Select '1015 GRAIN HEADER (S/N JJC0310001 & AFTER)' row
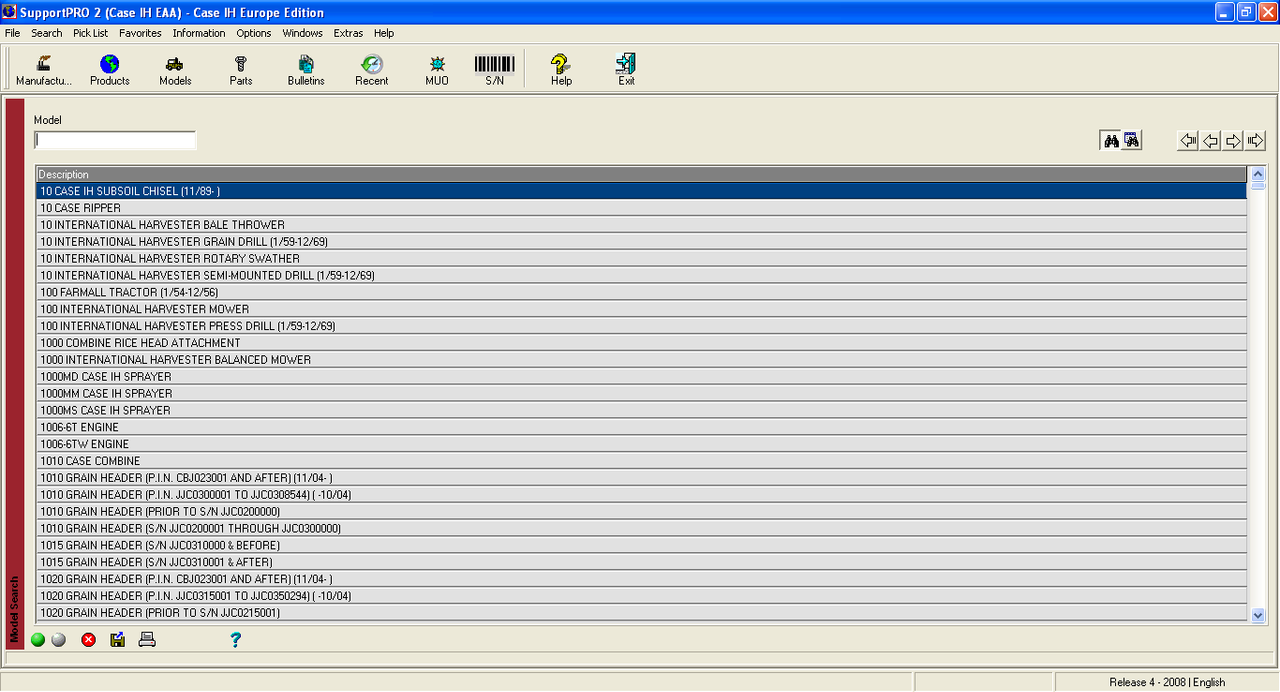The width and height of the screenshot is (1280, 692). point(642,562)
